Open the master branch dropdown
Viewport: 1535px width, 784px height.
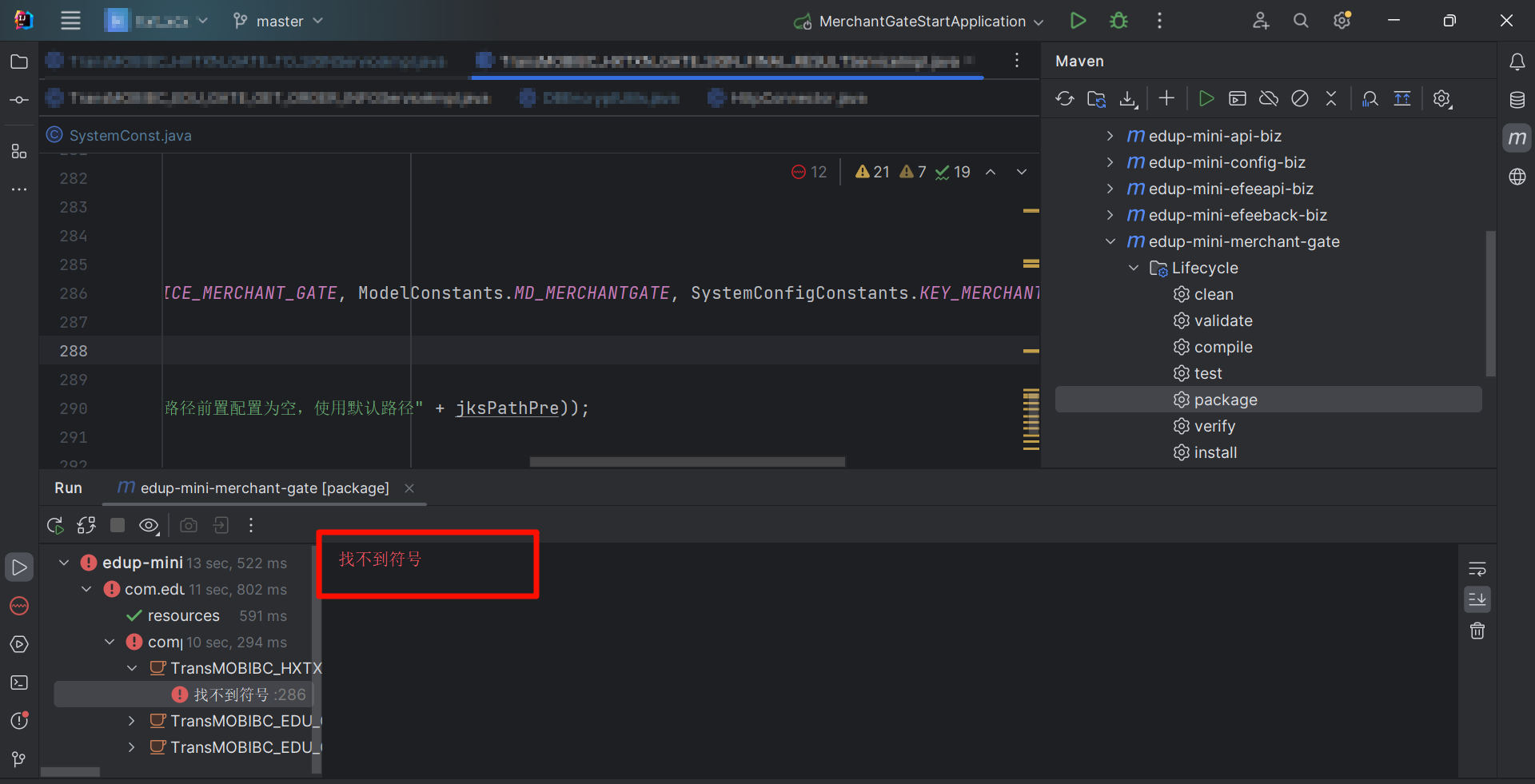click(277, 21)
